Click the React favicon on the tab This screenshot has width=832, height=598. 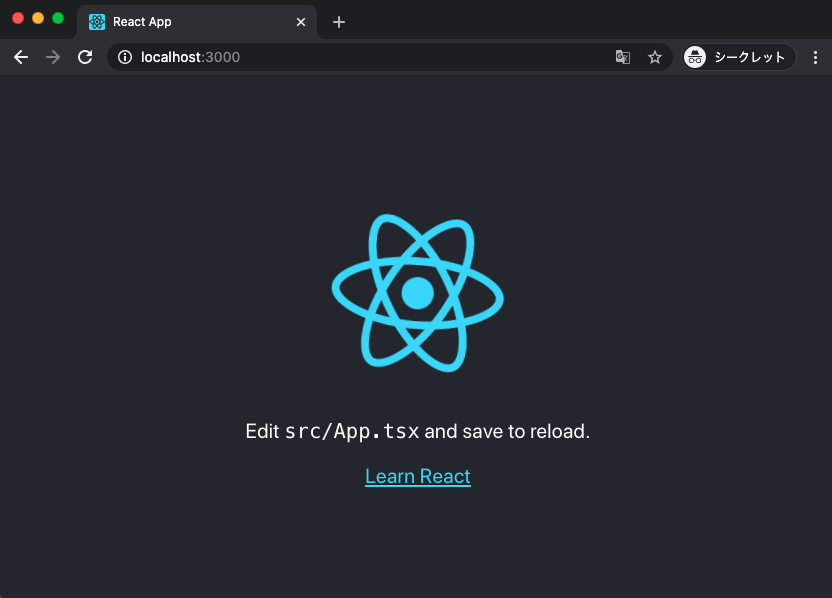click(x=97, y=22)
